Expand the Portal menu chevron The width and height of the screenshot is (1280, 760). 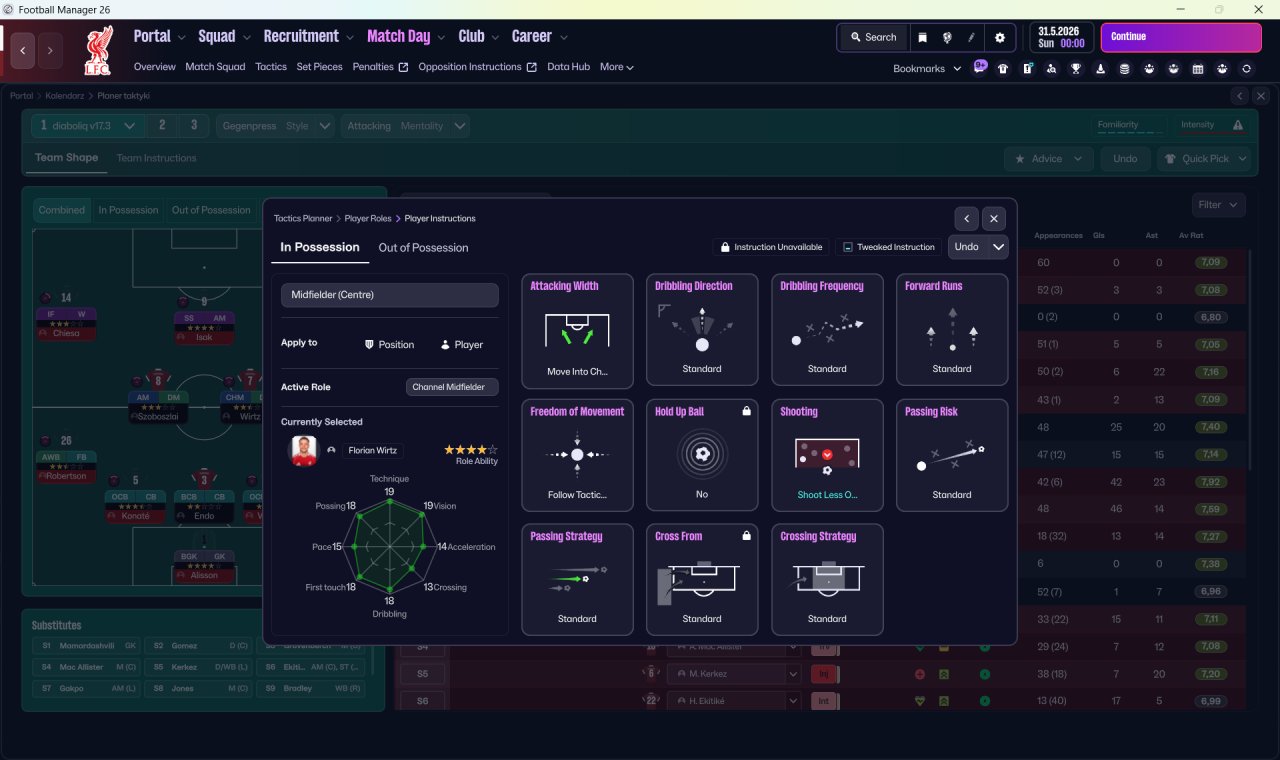(181, 37)
